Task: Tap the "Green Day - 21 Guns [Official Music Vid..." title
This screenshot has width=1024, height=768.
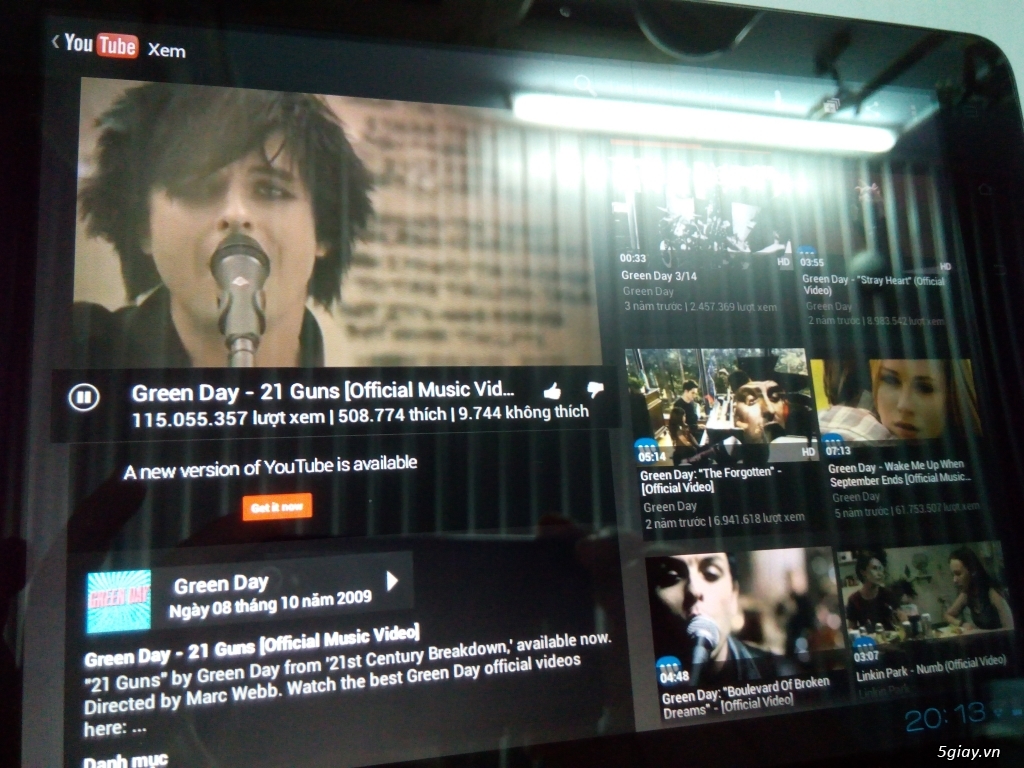Action: [323, 391]
